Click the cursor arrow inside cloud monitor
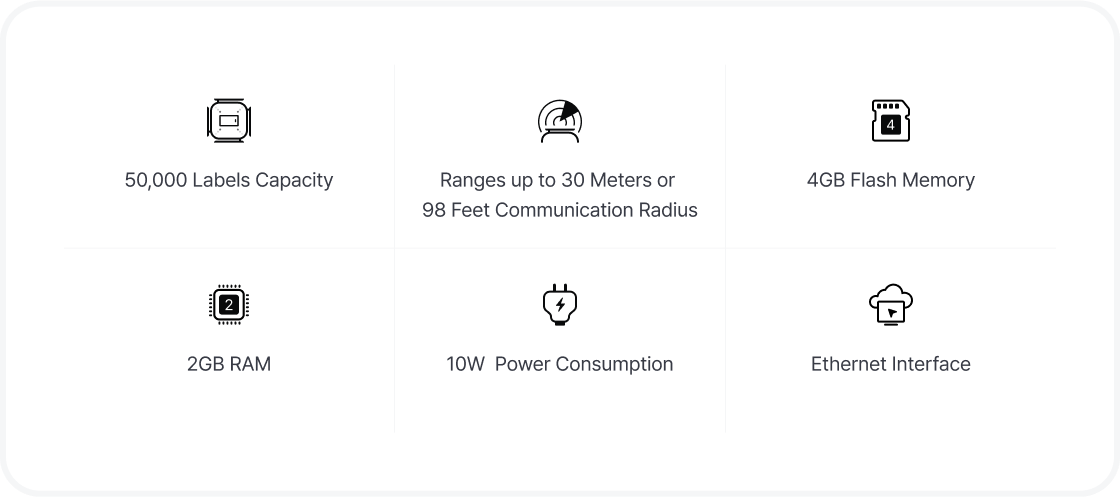The height and width of the screenshot is (497, 1120). (892, 313)
